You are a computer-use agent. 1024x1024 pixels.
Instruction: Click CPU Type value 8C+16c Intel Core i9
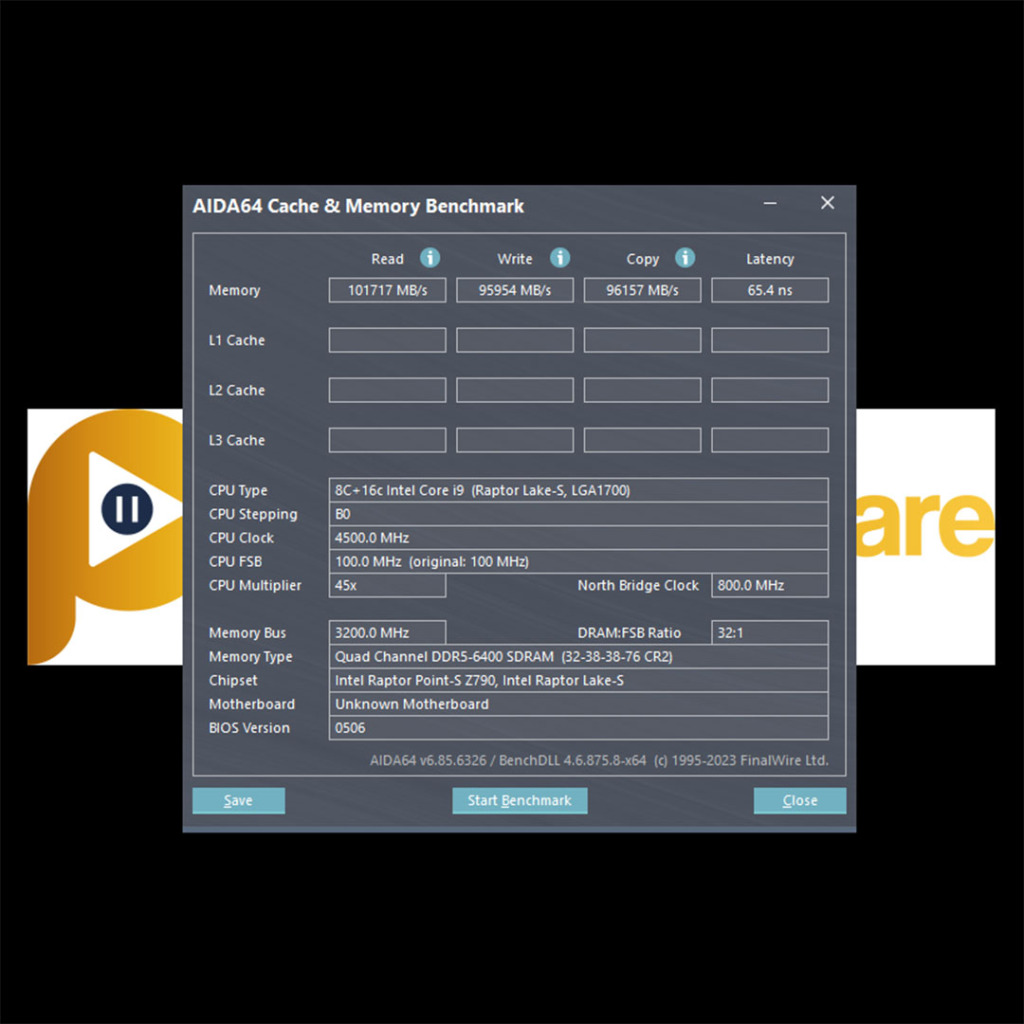click(x=579, y=490)
